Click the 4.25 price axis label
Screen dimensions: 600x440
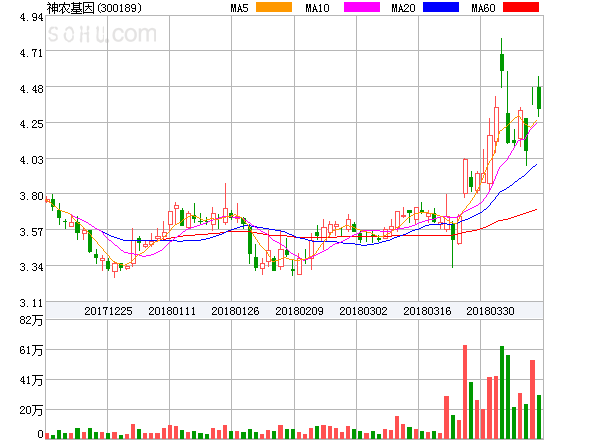(31, 124)
